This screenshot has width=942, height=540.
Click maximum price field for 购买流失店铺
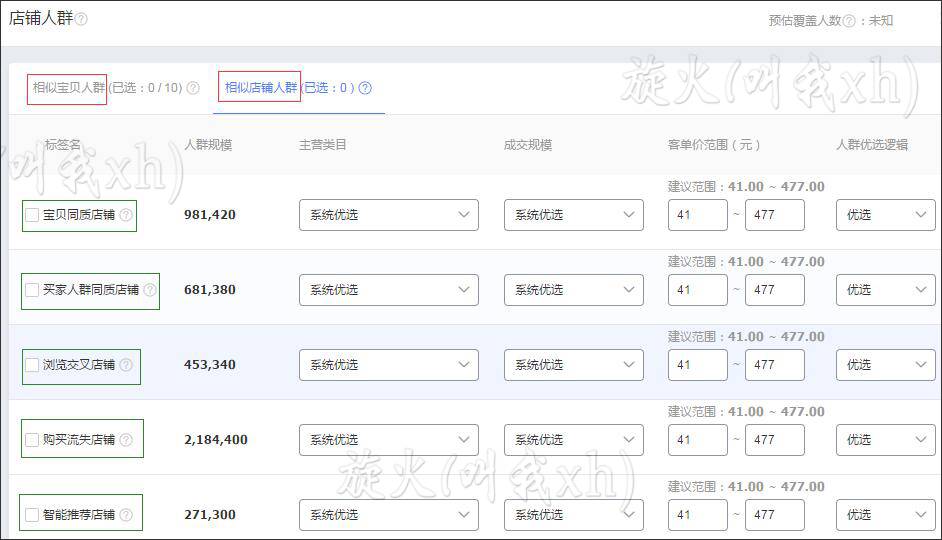[x=774, y=440]
